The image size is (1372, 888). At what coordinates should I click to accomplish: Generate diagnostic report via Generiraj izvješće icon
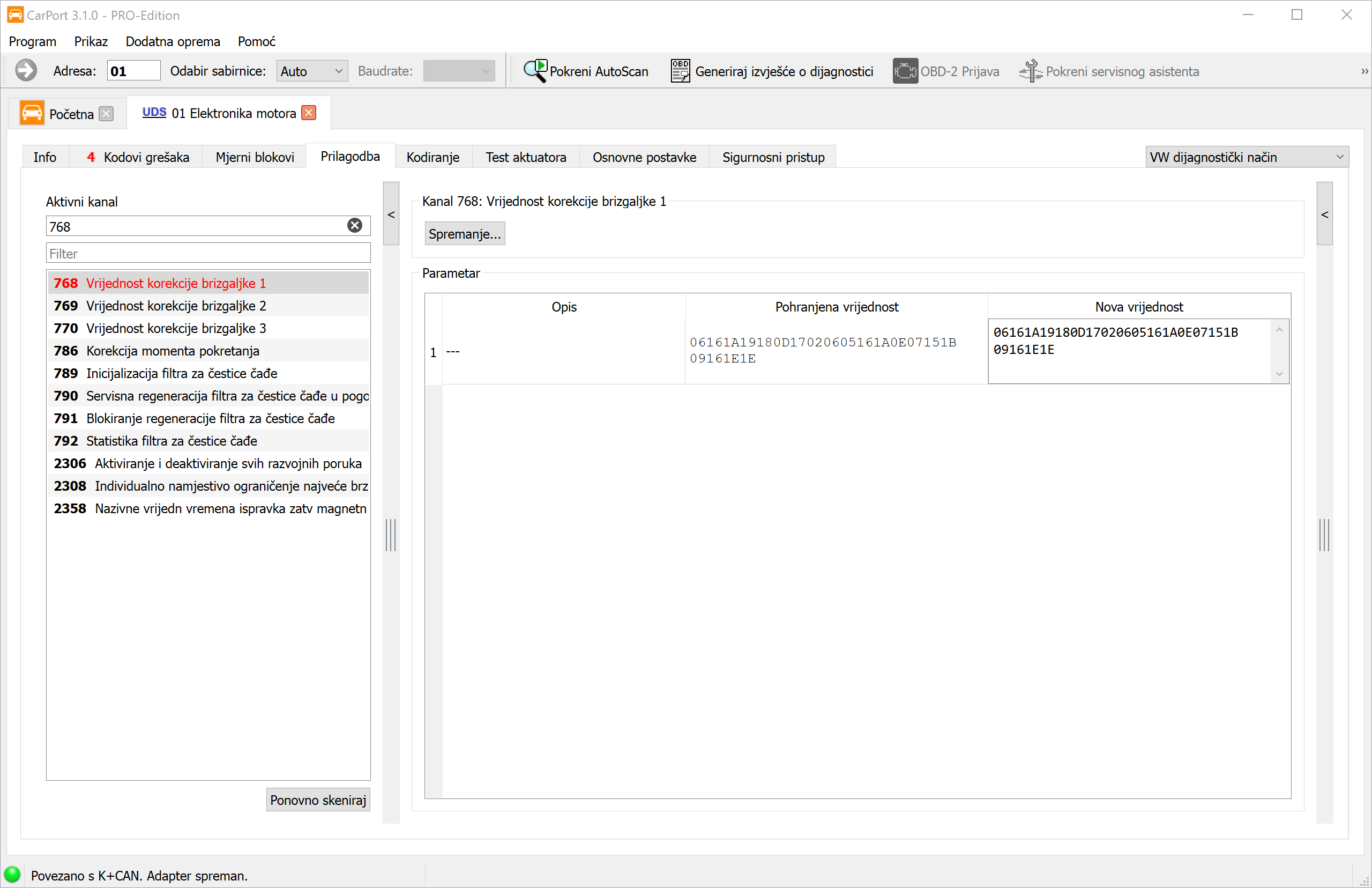(x=680, y=71)
